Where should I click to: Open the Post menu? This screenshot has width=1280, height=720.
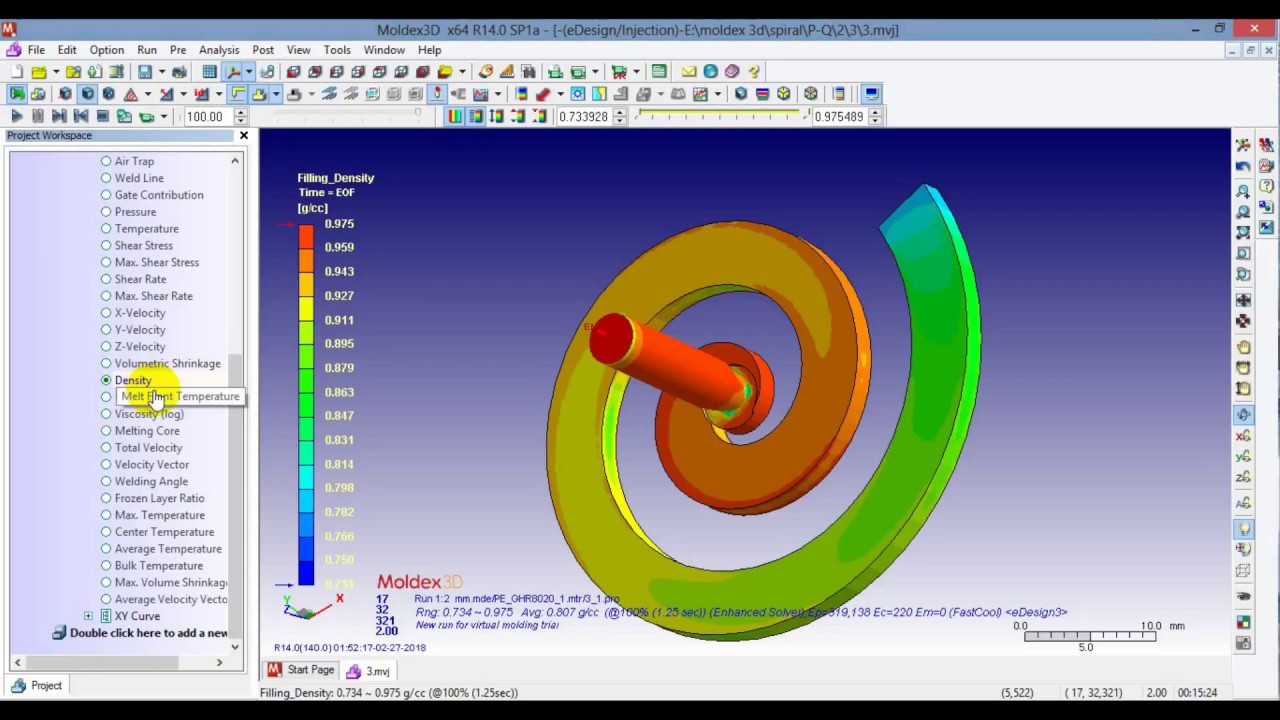(x=263, y=50)
